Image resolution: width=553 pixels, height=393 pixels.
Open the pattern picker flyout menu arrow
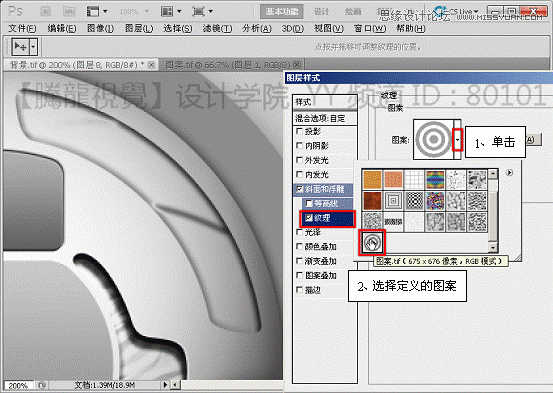[509, 173]
